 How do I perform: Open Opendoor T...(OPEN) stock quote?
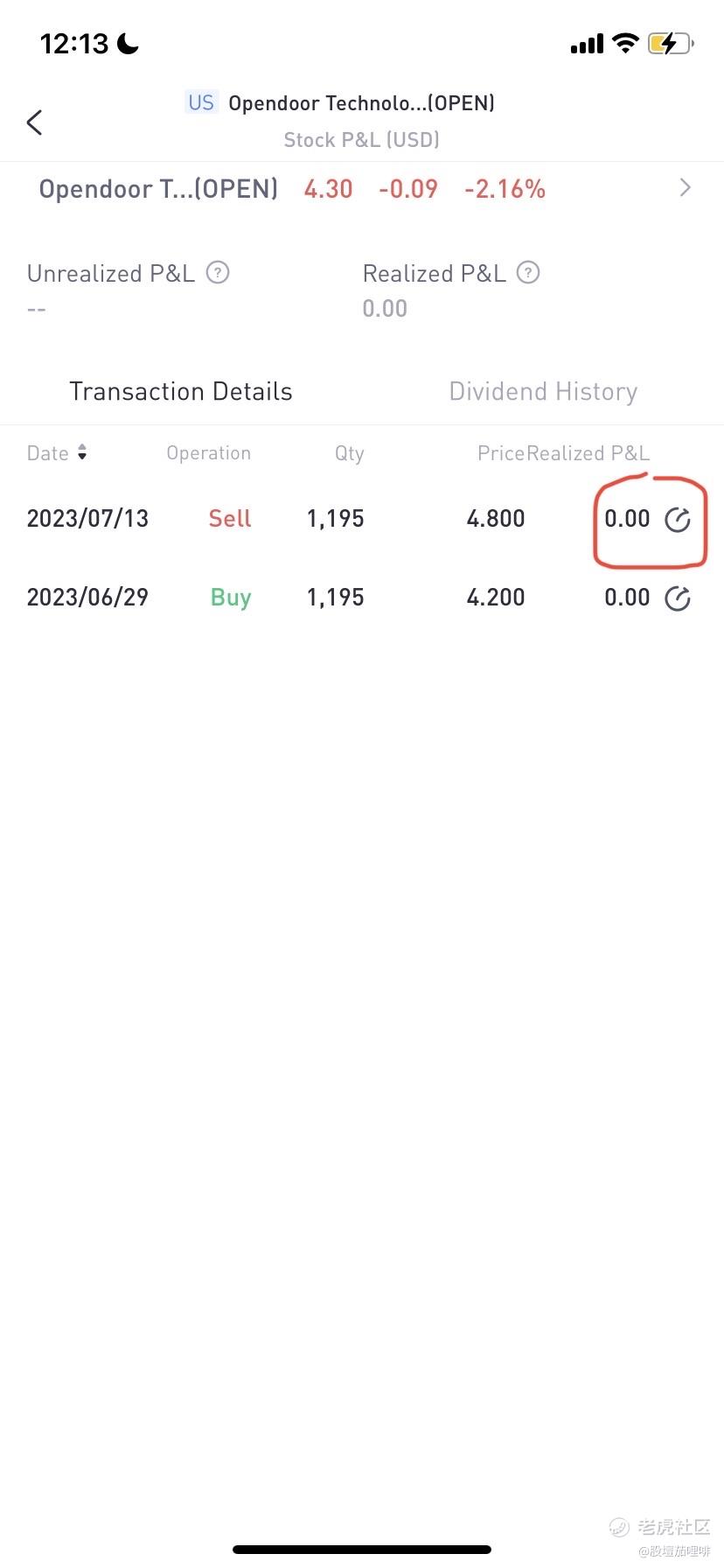[158, 189]
